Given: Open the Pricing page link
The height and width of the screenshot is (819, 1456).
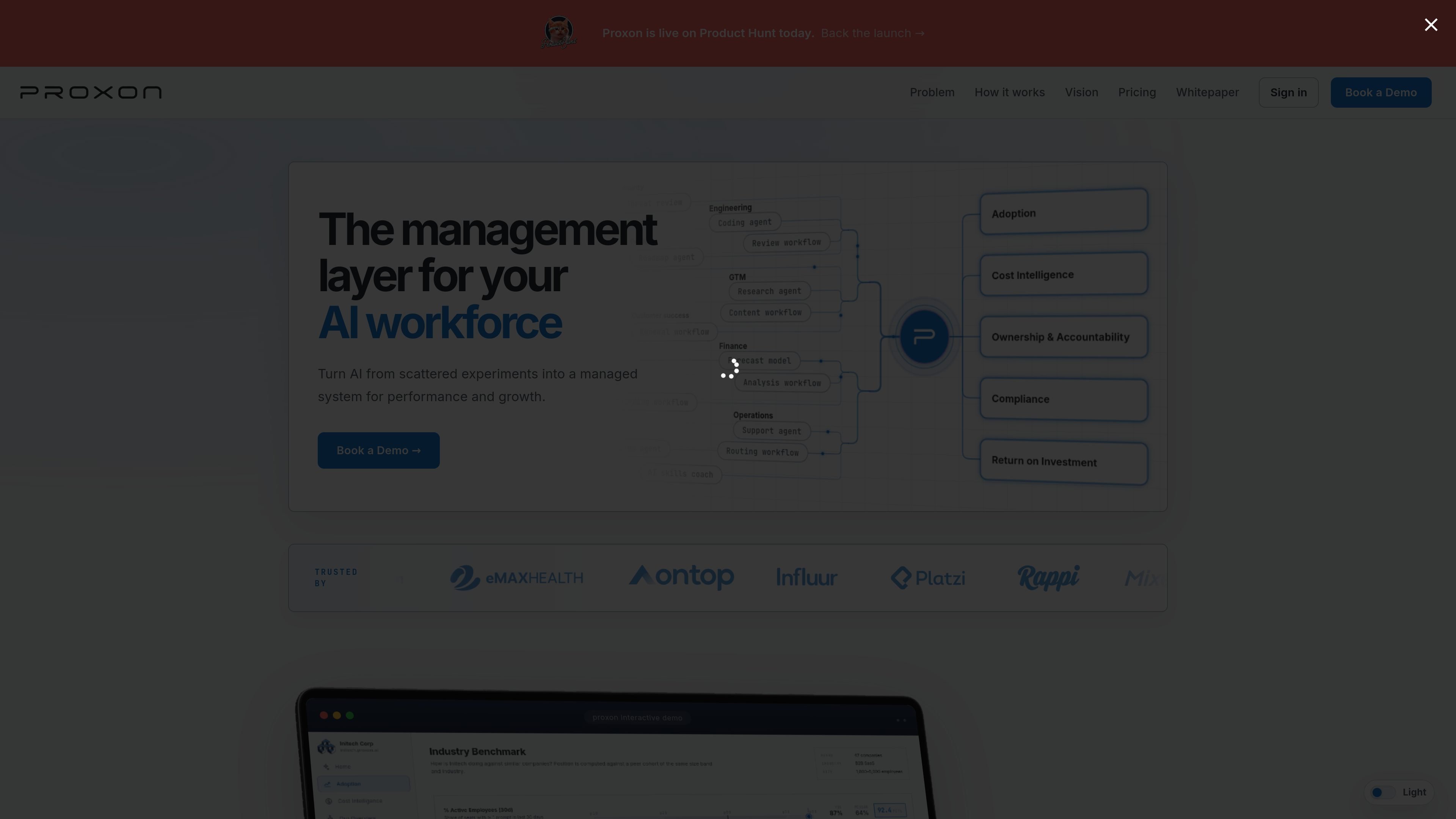Looking at the screenshot, I should (x=1137, y=92).
